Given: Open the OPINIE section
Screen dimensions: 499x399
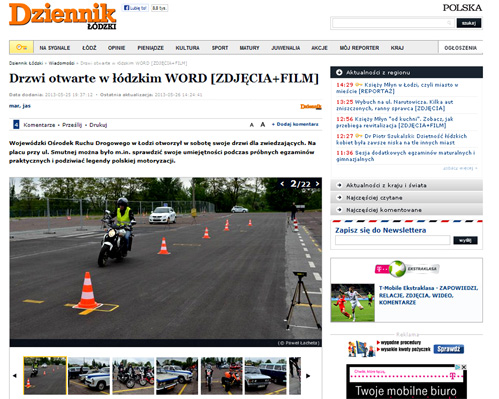Looking at the screenshot, I should 116,48.
